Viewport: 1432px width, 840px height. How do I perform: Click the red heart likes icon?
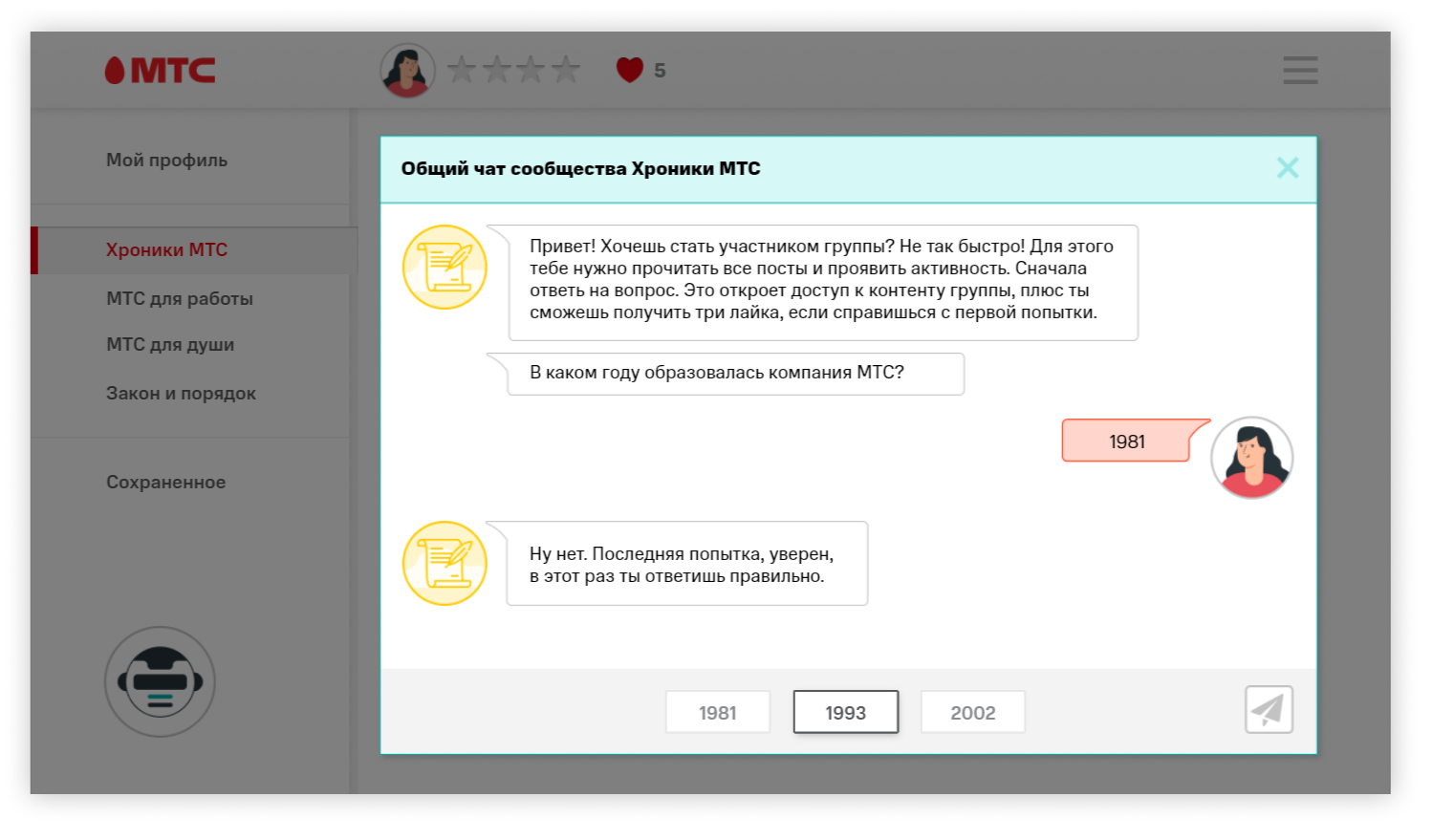(630, 70)
